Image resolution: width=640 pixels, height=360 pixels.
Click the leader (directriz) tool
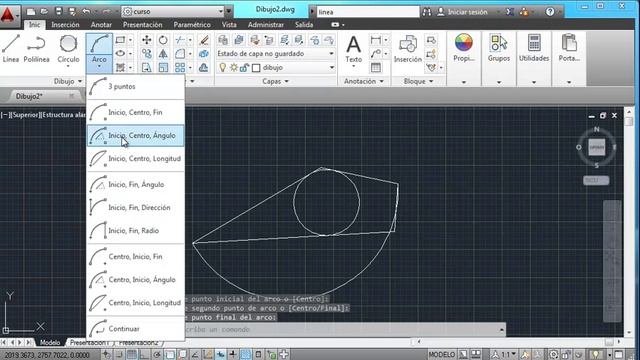tap(376, 53)
